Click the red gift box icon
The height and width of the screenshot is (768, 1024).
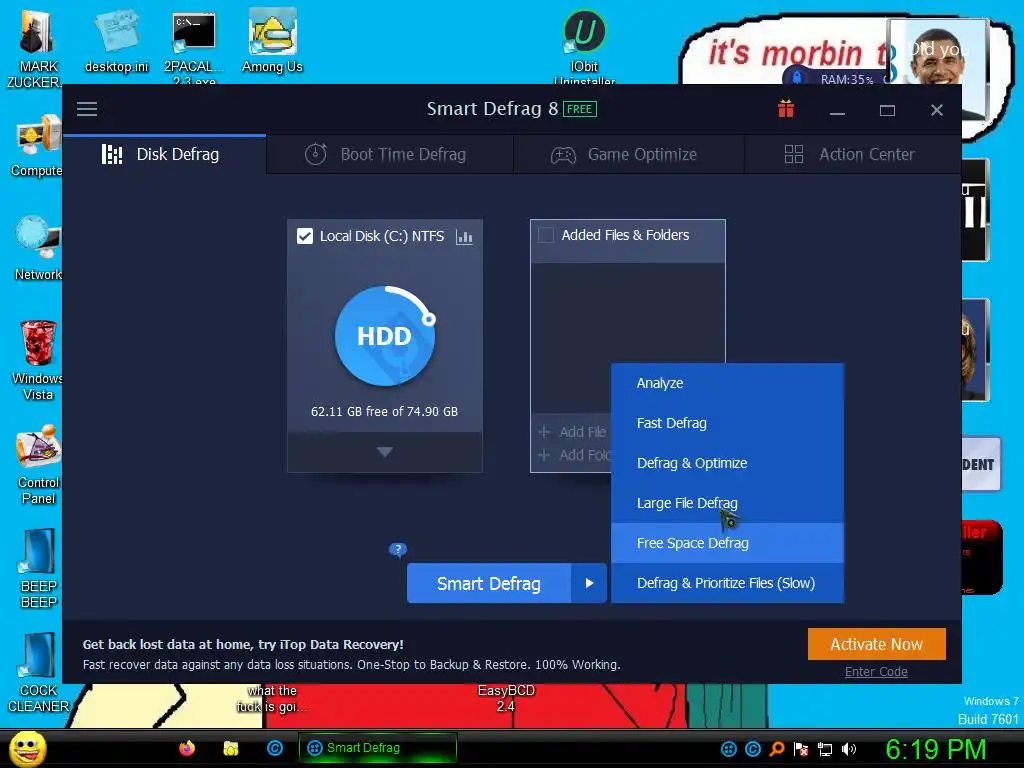click(x=786, y=109)
